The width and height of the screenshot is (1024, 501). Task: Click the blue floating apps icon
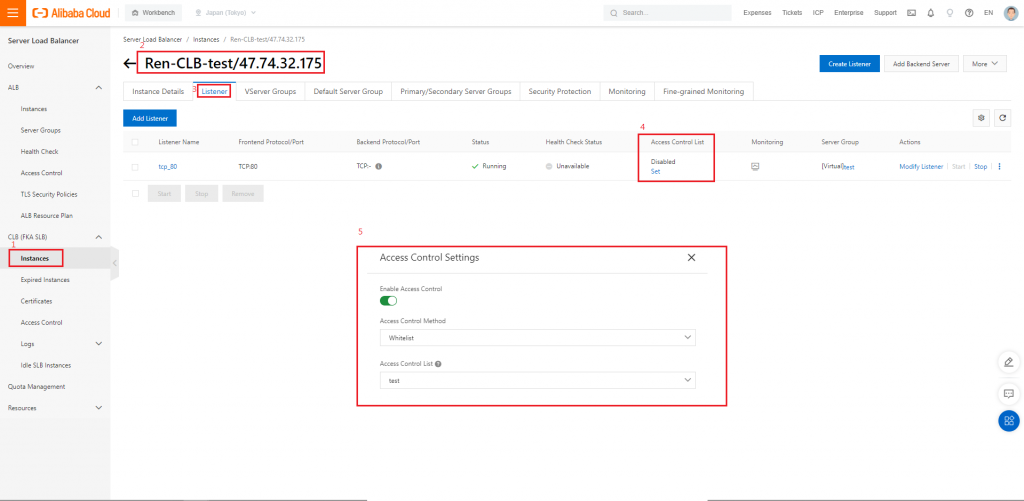(x=1008, y=421)
